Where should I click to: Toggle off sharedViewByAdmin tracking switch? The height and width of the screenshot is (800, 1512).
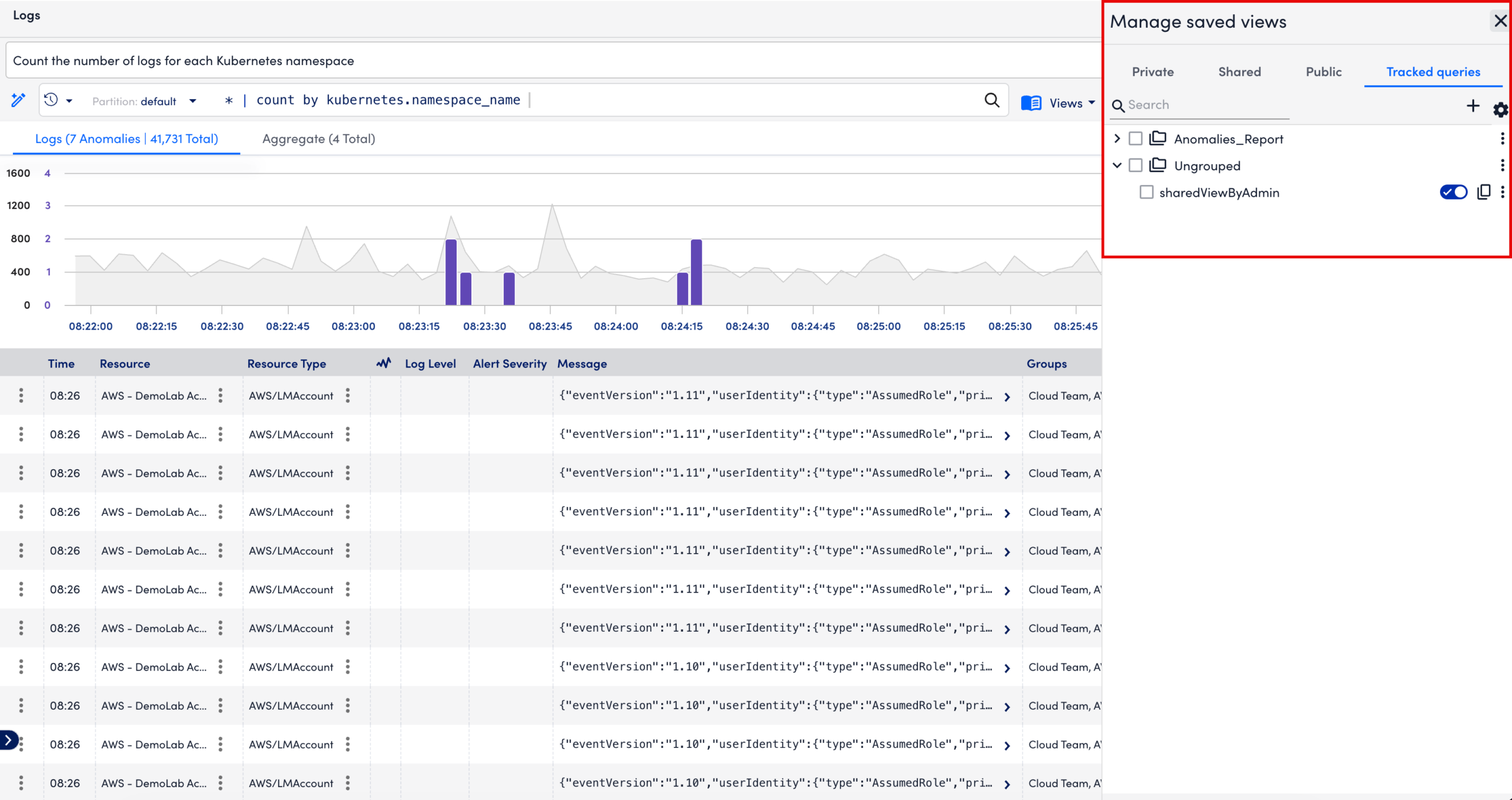coord(1454,192)
